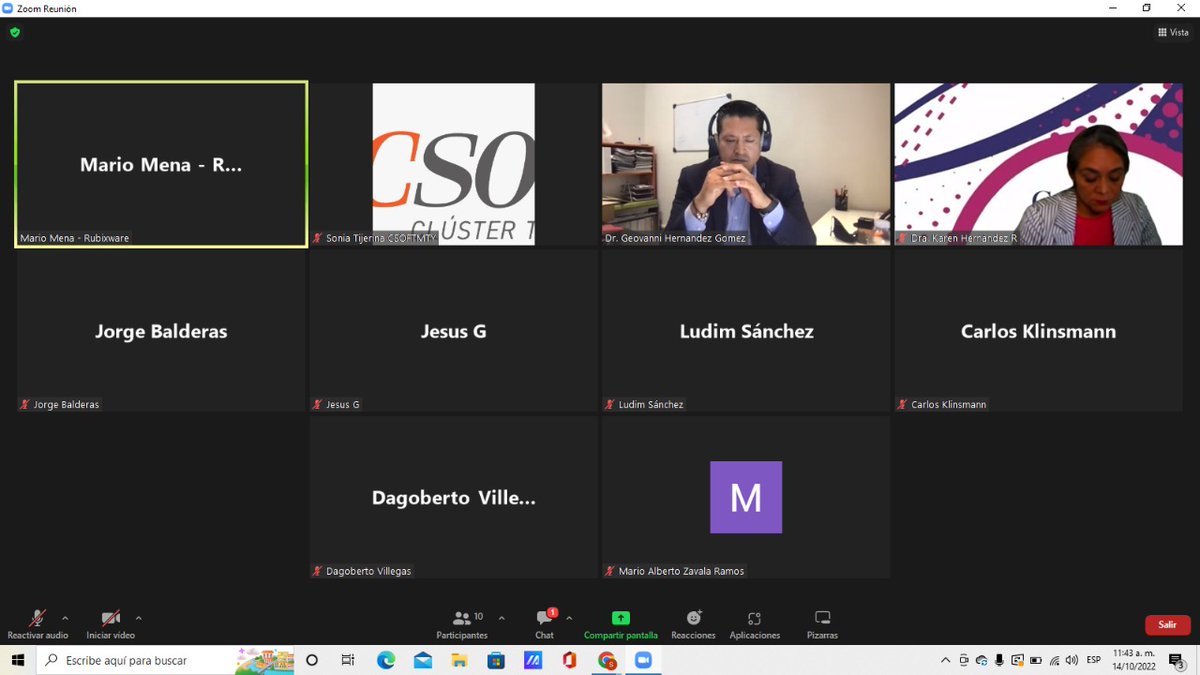Click the muted mic icon by Jorge Balderas
This screenshot has height=675, width=1200.
[x=25, y=404]
